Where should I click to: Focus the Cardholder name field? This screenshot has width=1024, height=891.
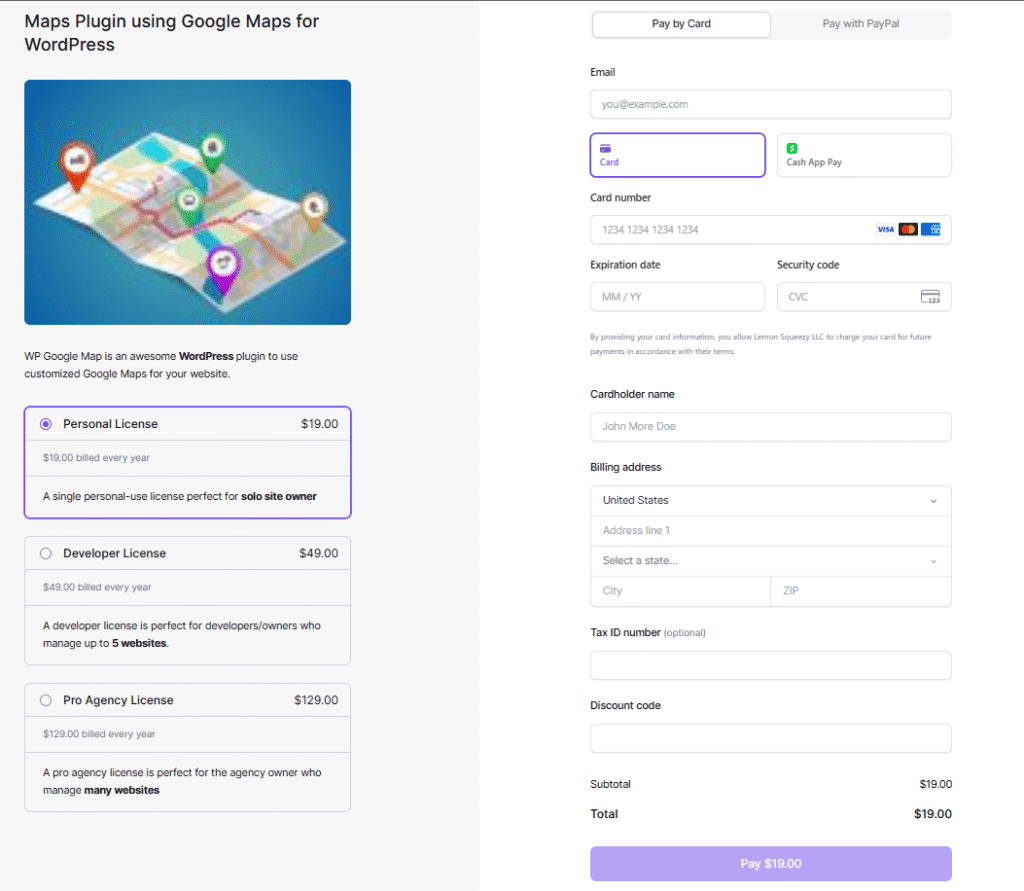point(771,427)
